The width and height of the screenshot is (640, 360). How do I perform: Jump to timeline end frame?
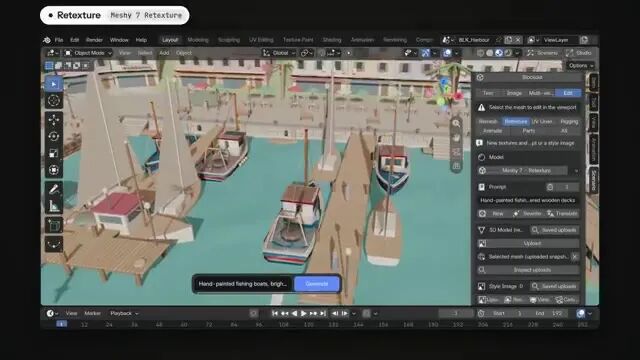point(323,313)
